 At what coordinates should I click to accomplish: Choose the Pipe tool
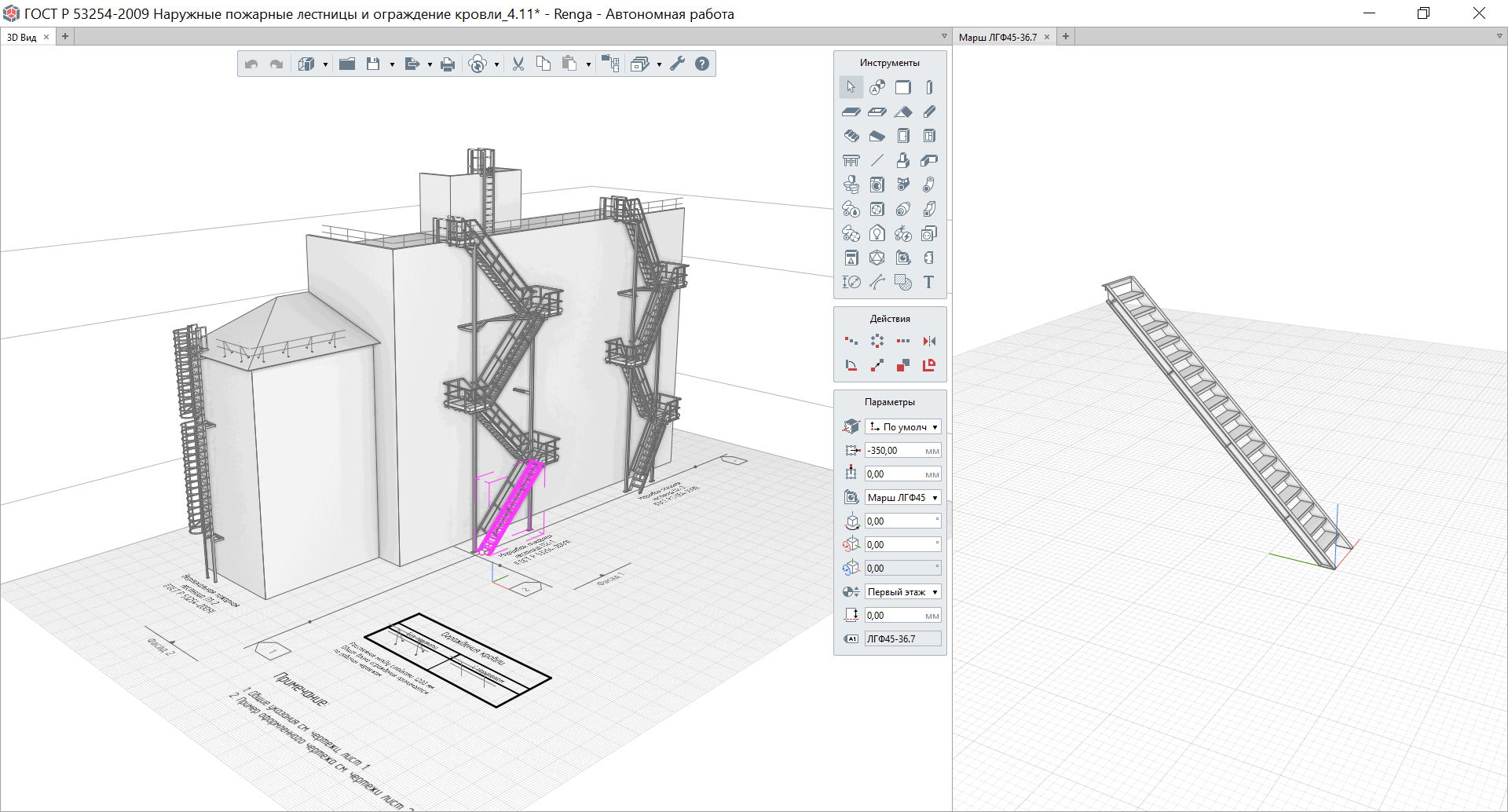(929, 185)
